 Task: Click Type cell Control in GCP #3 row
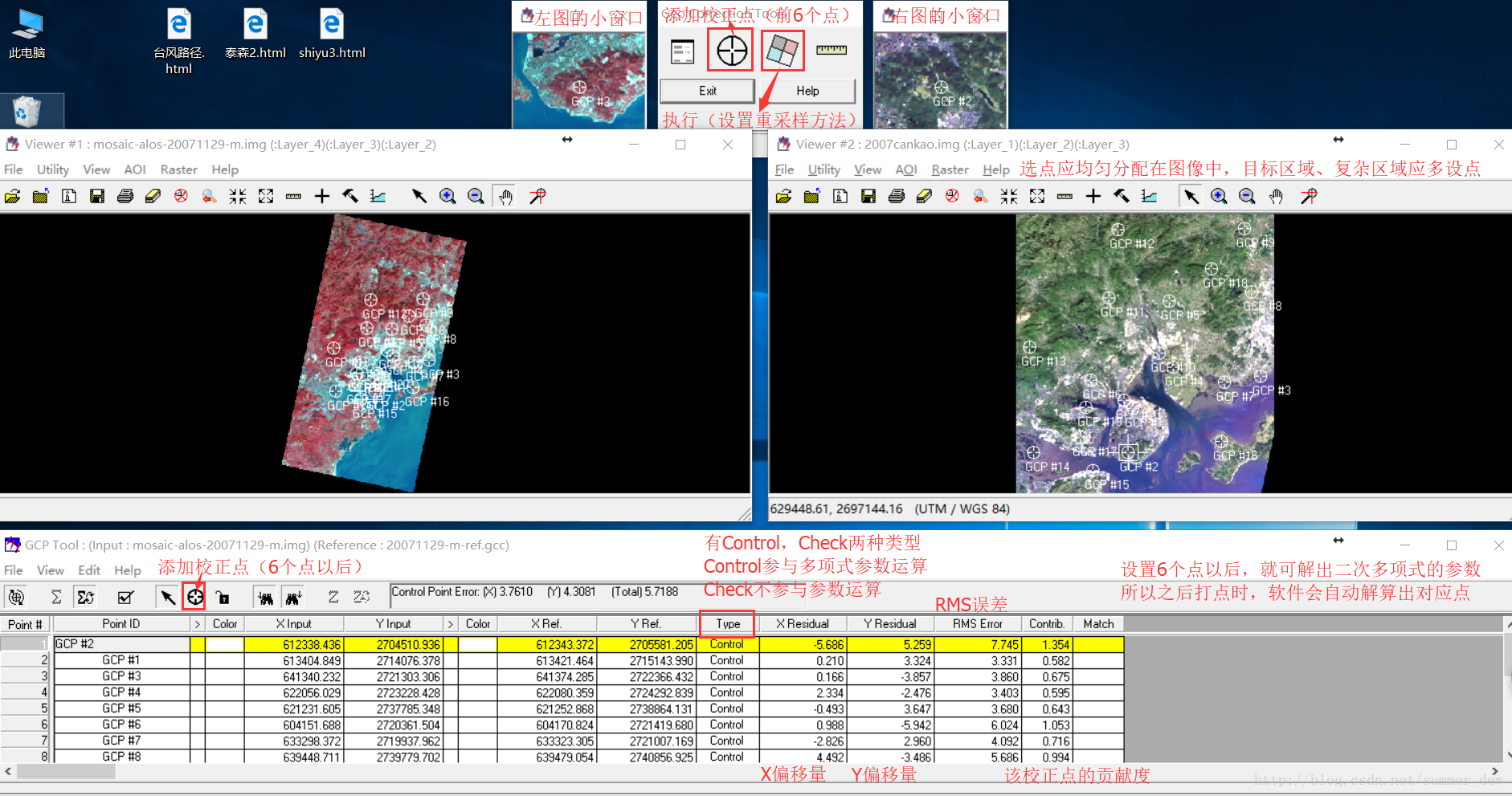click(727, 676)
